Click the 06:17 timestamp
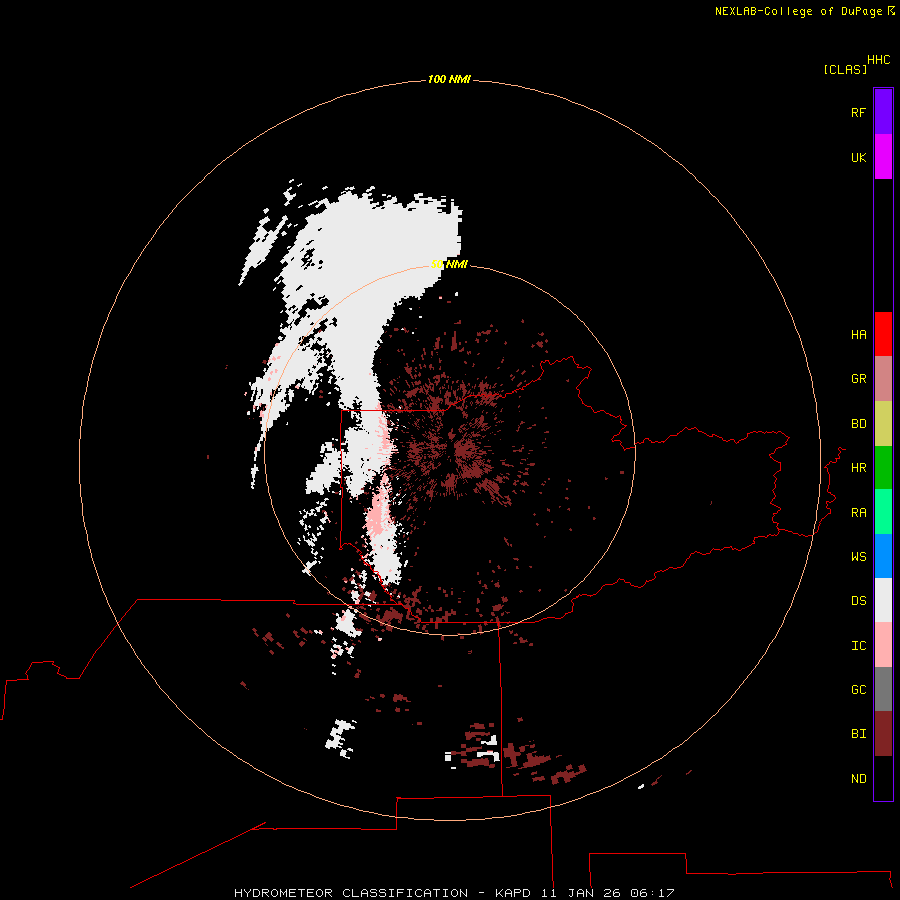The width and height of the screenshot is (900, 900). point(651,893)
